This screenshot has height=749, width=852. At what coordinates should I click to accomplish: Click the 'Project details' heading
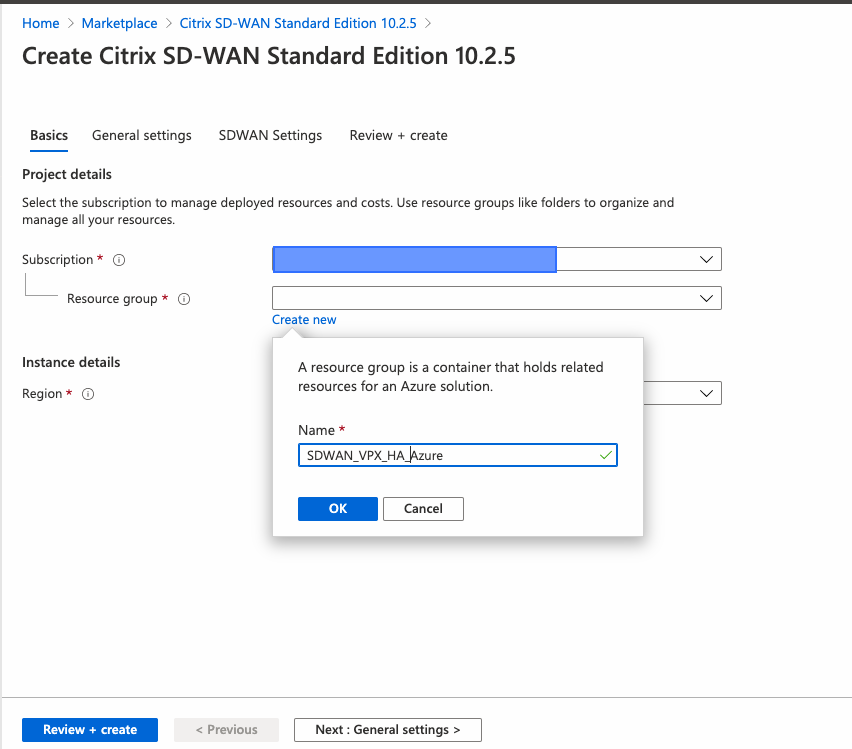pos(67,174)
